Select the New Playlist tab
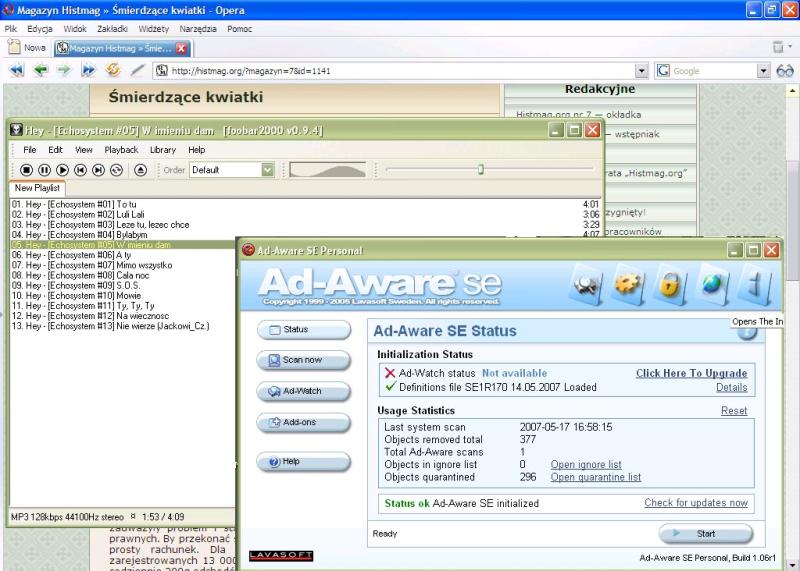Screen dimensions: 800x571 [37, 188]
